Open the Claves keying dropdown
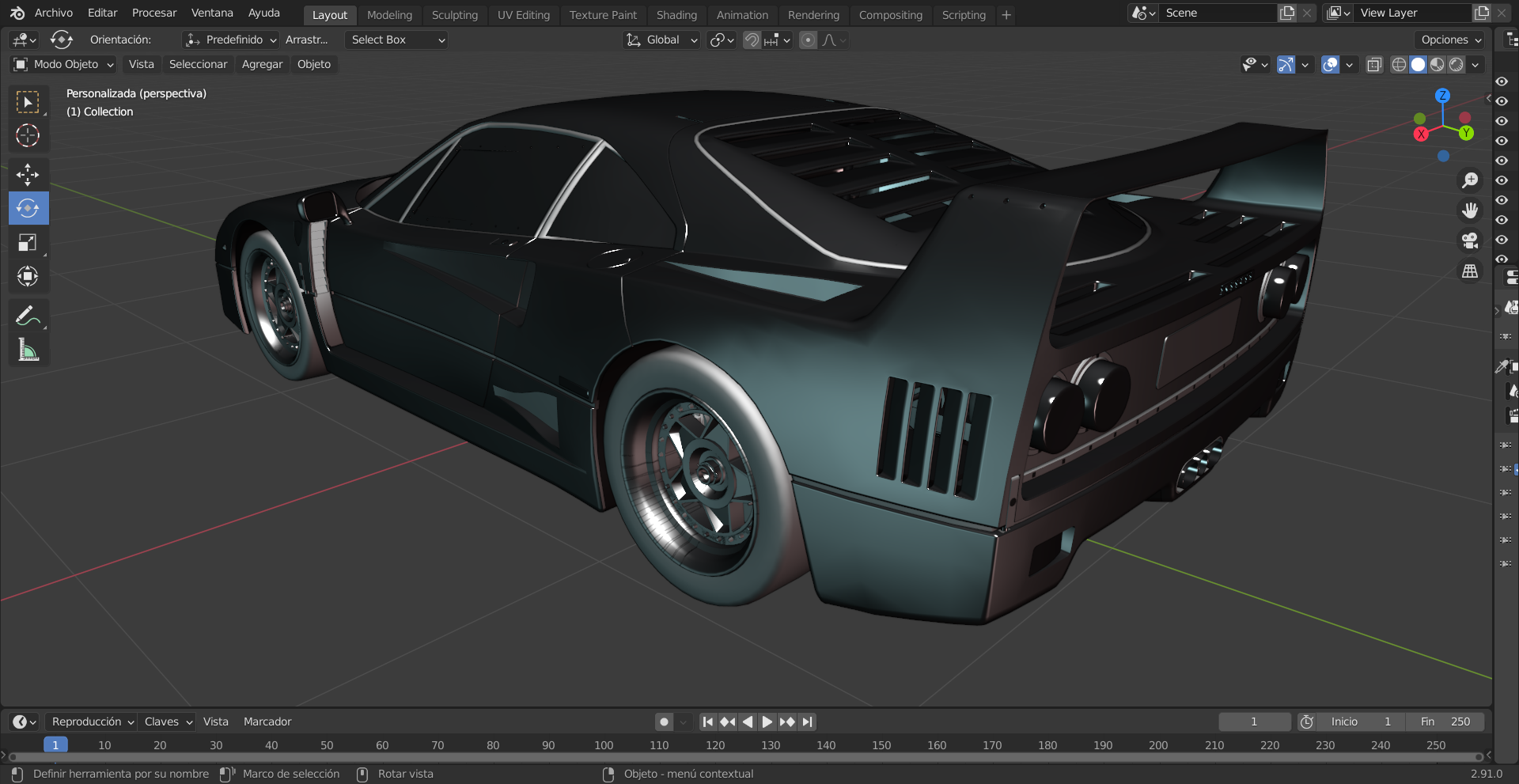The width and height of the screenshot is (1519, 784). tap(167, 722)
